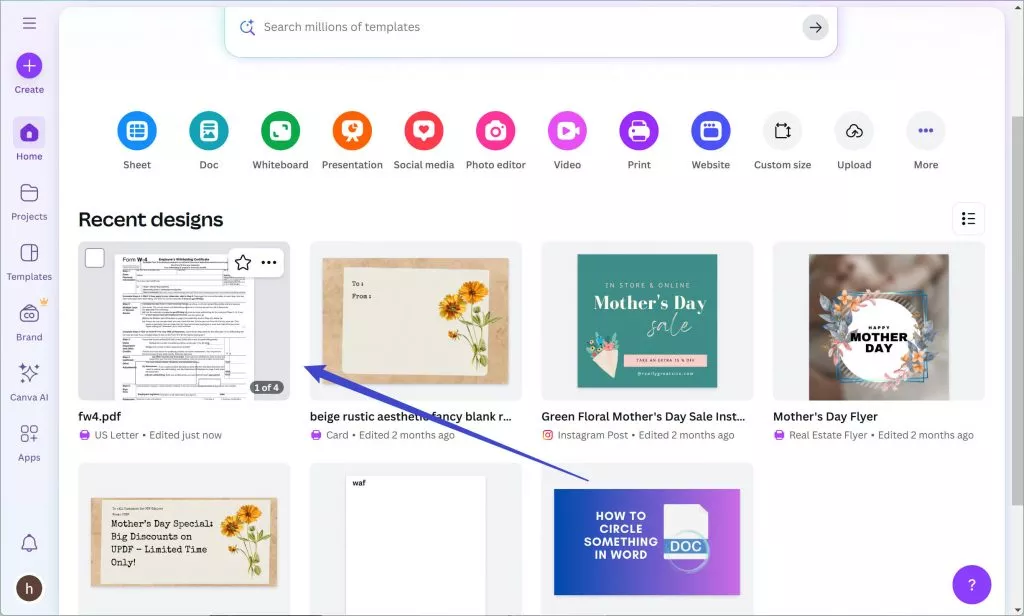Toggle list view for recent designs

pyautogui.click(x=968, y=218)
